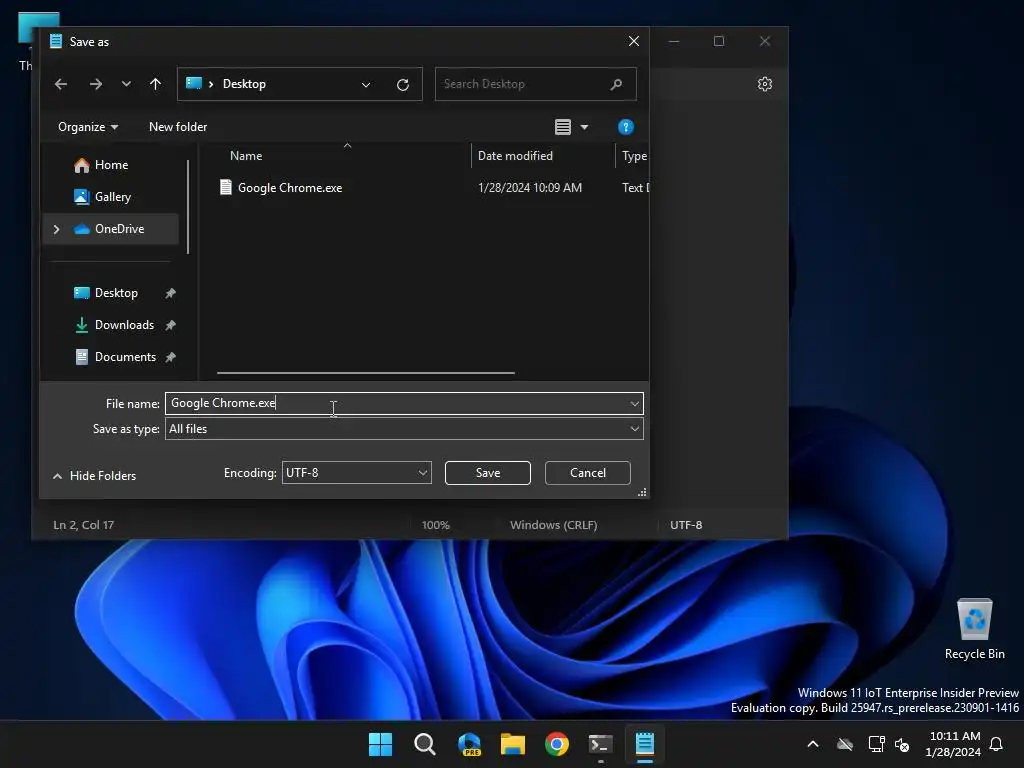Click the pin icon beside Documents
The height and width of the screenshot is (768, 1024).
(x=170, y=357)
